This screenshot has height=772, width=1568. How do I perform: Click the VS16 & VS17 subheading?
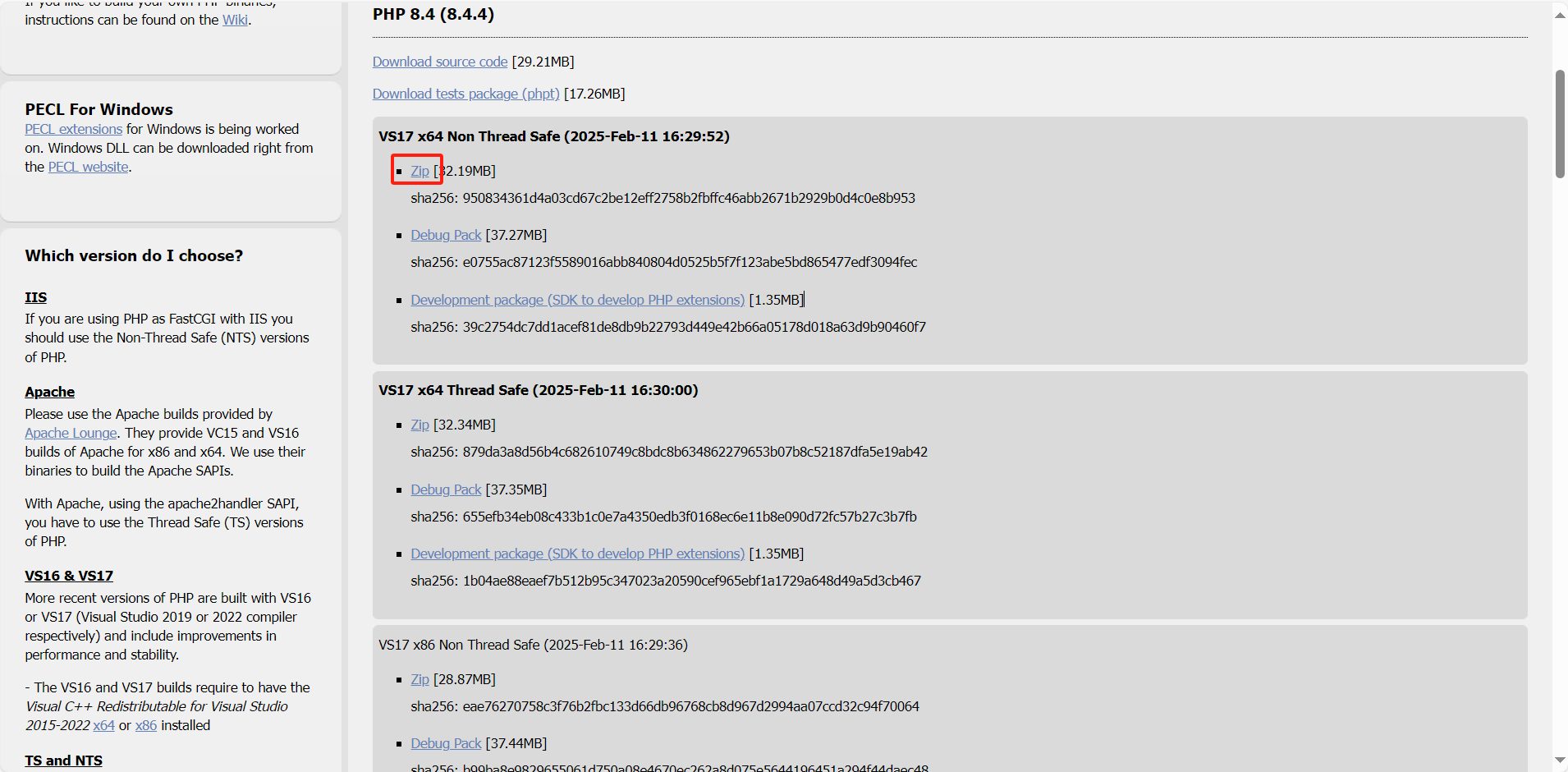(x=69, y=576)
